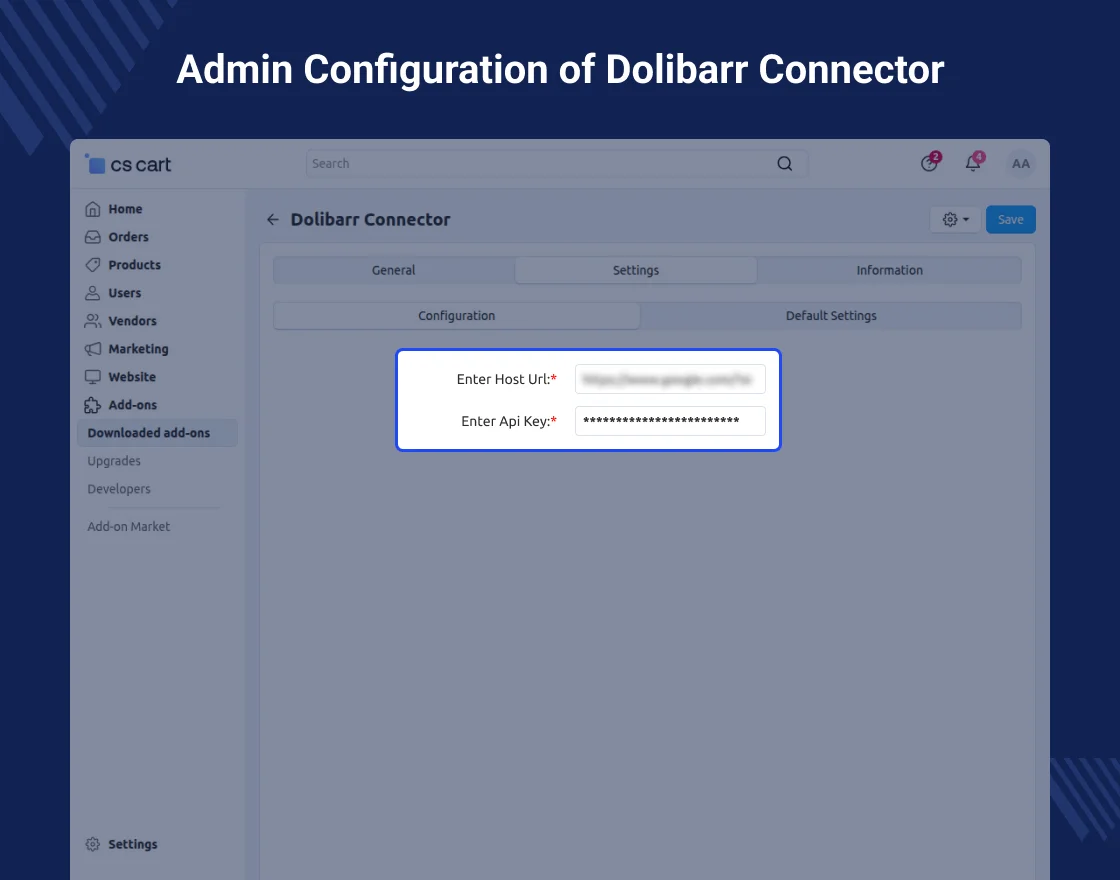Open Settings at sidebar bottom
Image resolution: width=1120 pixels, height=880 pixels.
(132, 844)
